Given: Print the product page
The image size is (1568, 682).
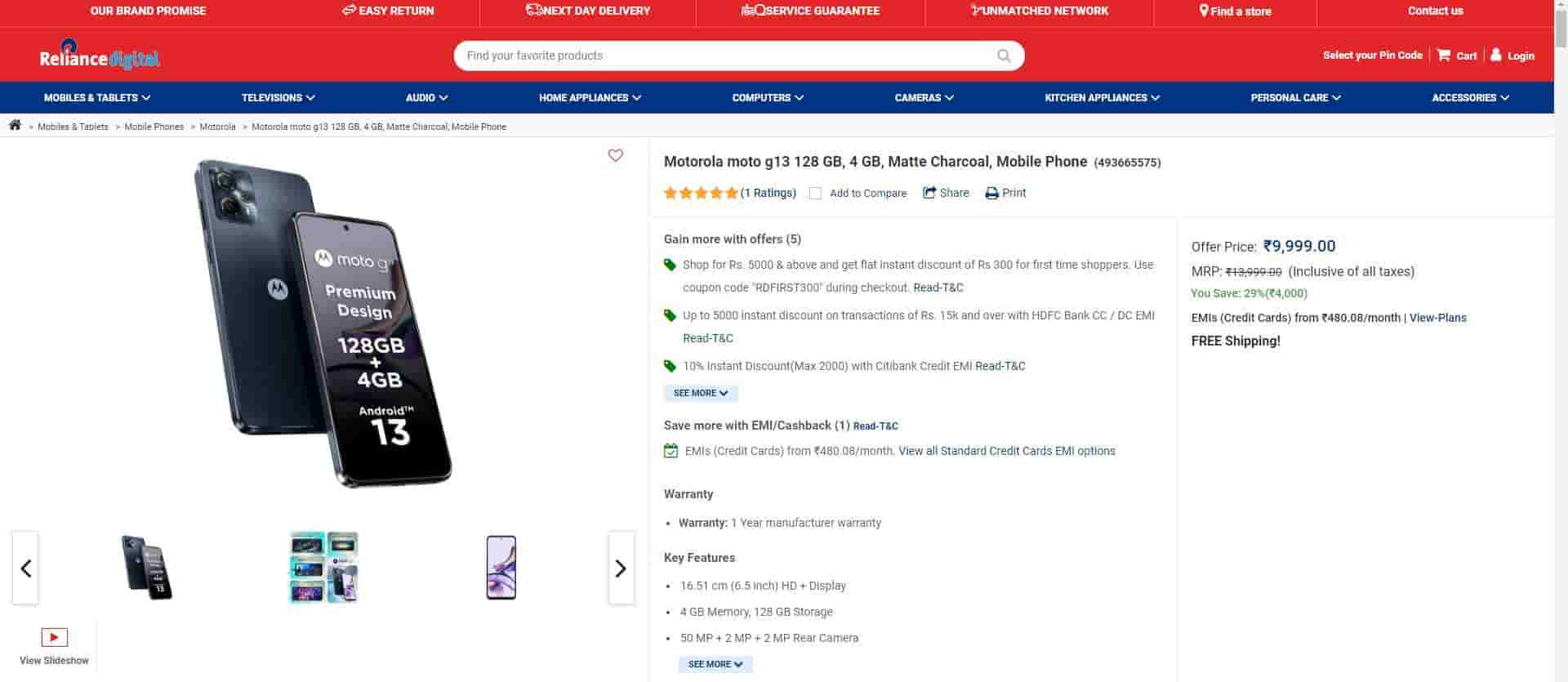Looking at the screenshot, I should (1005, 193).
